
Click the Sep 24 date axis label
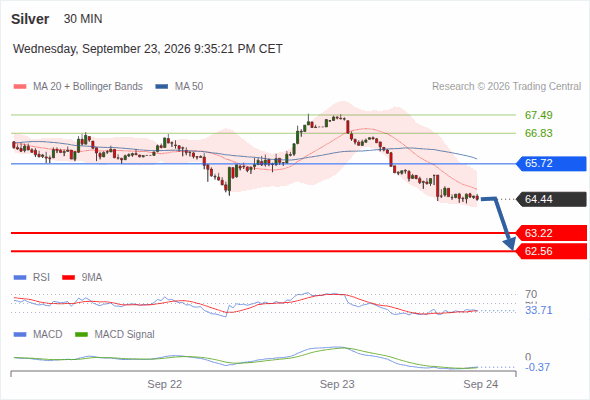481,384
